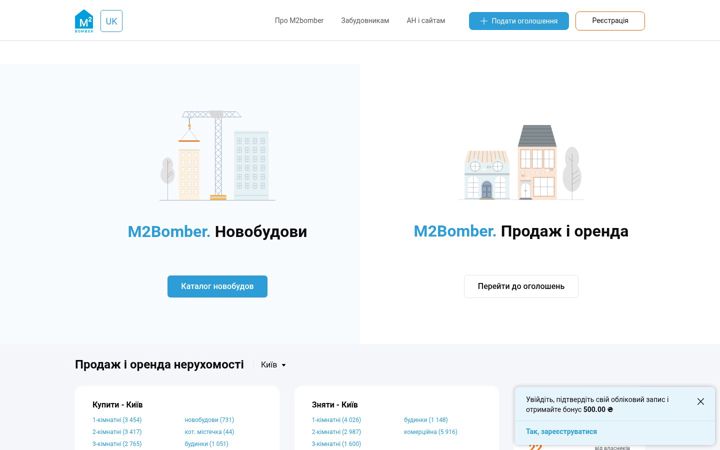Click the Перейти до оголошень button
This screenshot has height=450, width=720.
point(521,286)
